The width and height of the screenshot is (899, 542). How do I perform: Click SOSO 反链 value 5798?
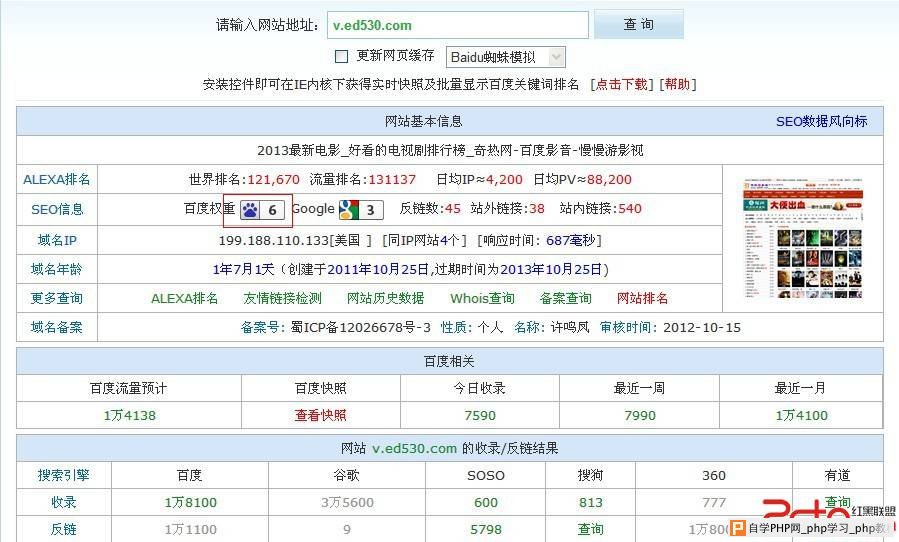(x=486, y=529)
